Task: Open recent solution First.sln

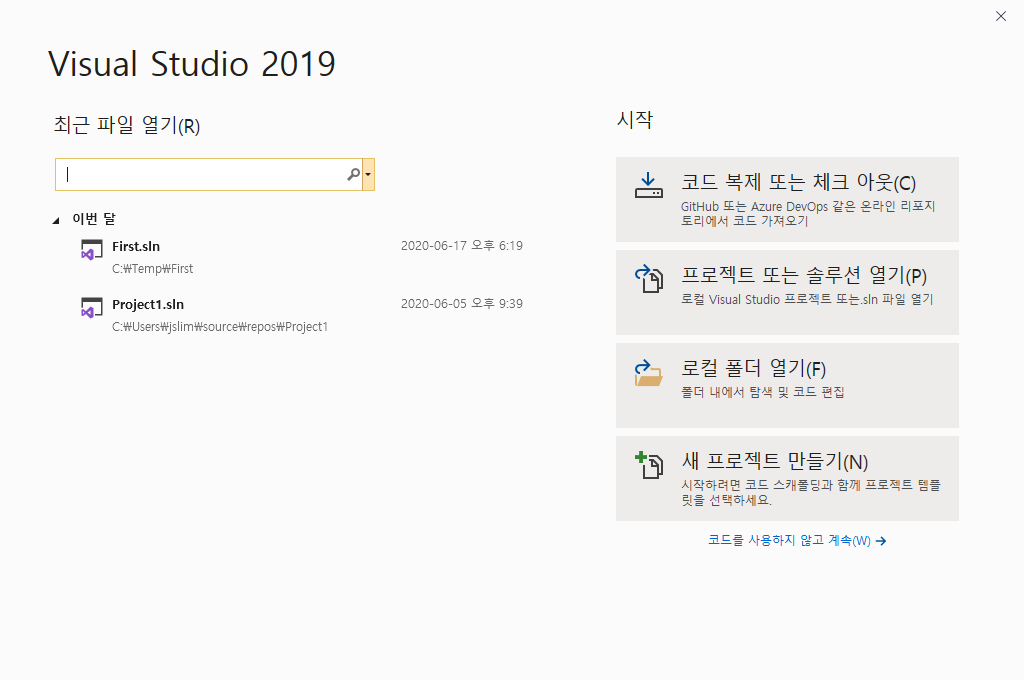Action: point(300,257)
